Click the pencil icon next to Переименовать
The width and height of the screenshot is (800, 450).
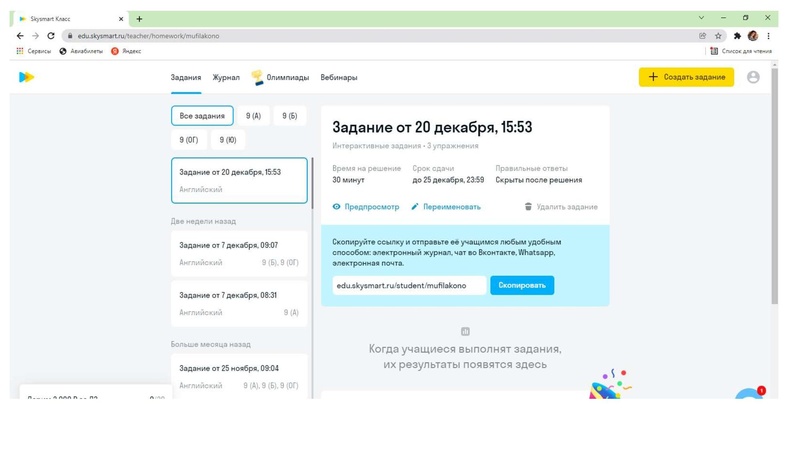tap(415, 207)
